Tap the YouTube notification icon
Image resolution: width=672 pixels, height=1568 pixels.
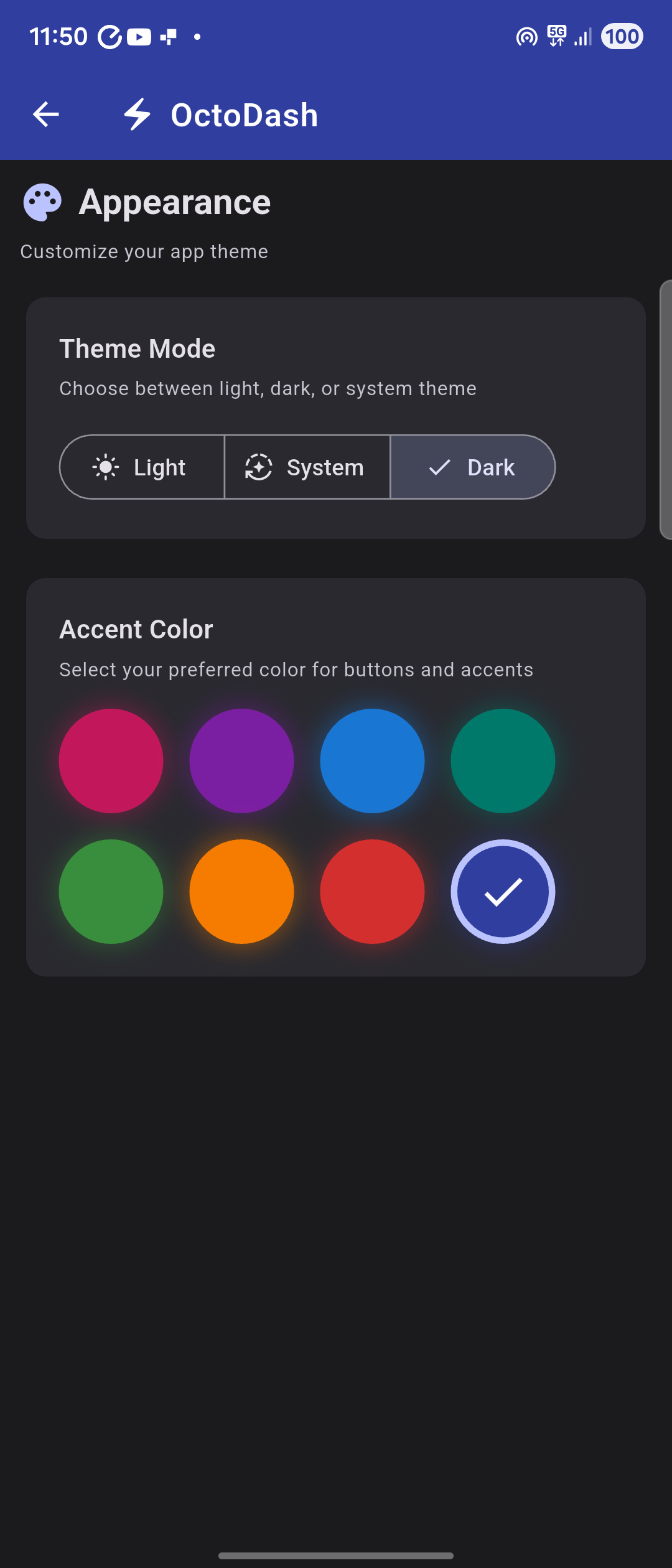pos(139,37)
